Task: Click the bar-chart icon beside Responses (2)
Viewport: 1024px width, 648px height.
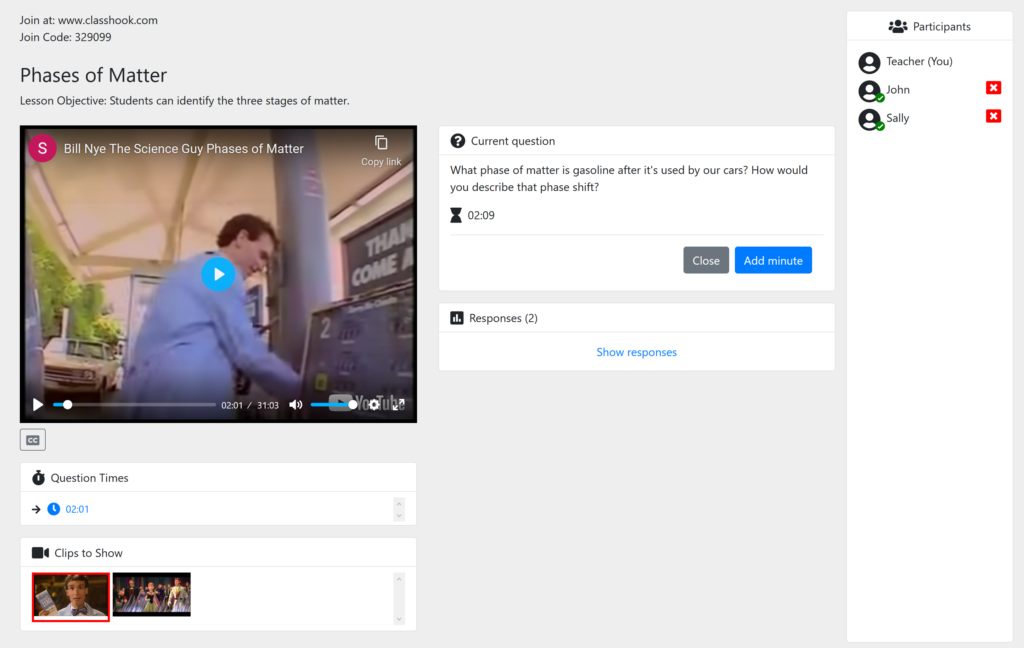Action: (x=459, y=317)
